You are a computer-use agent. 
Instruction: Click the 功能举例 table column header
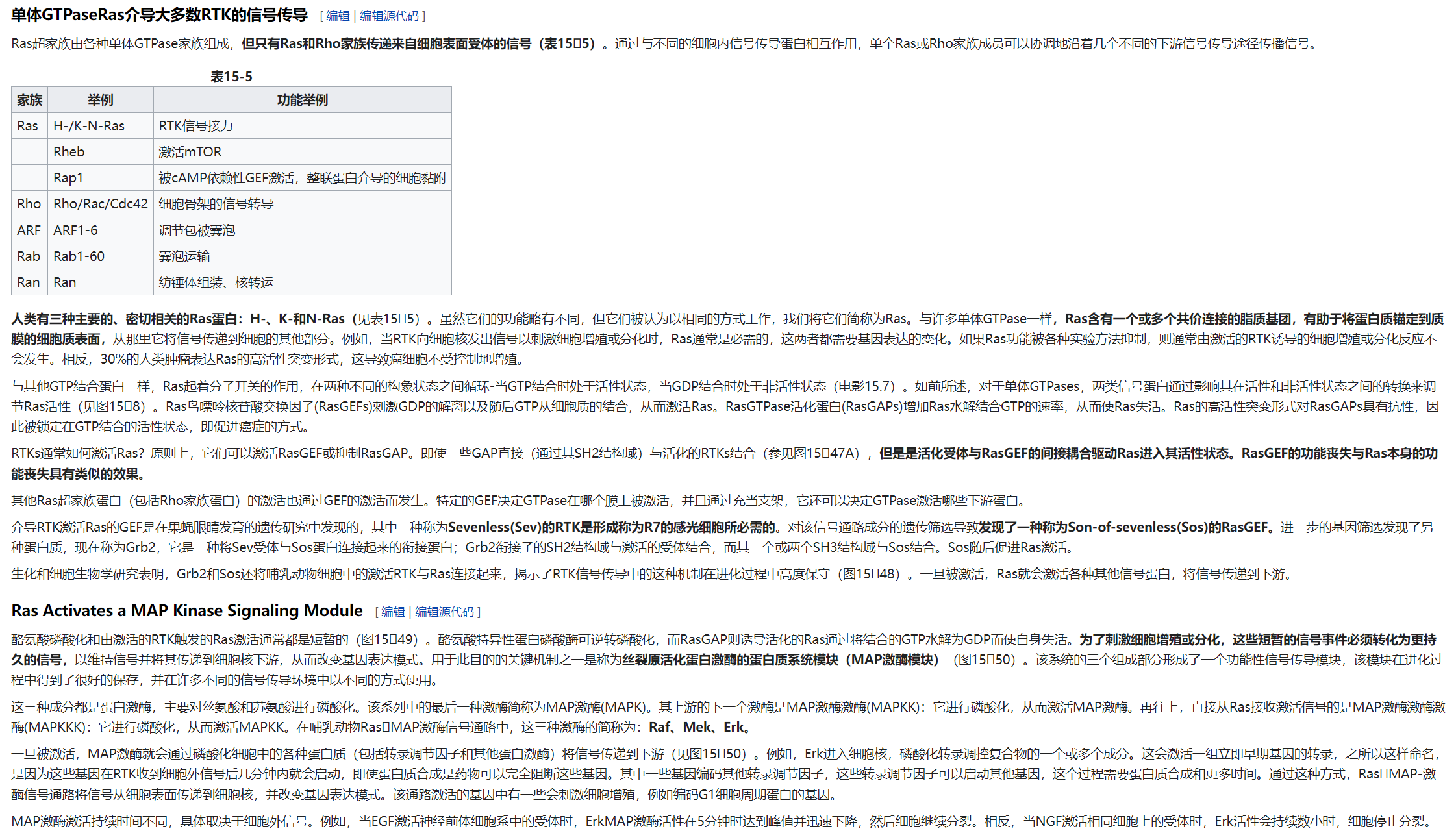point(303,100)
